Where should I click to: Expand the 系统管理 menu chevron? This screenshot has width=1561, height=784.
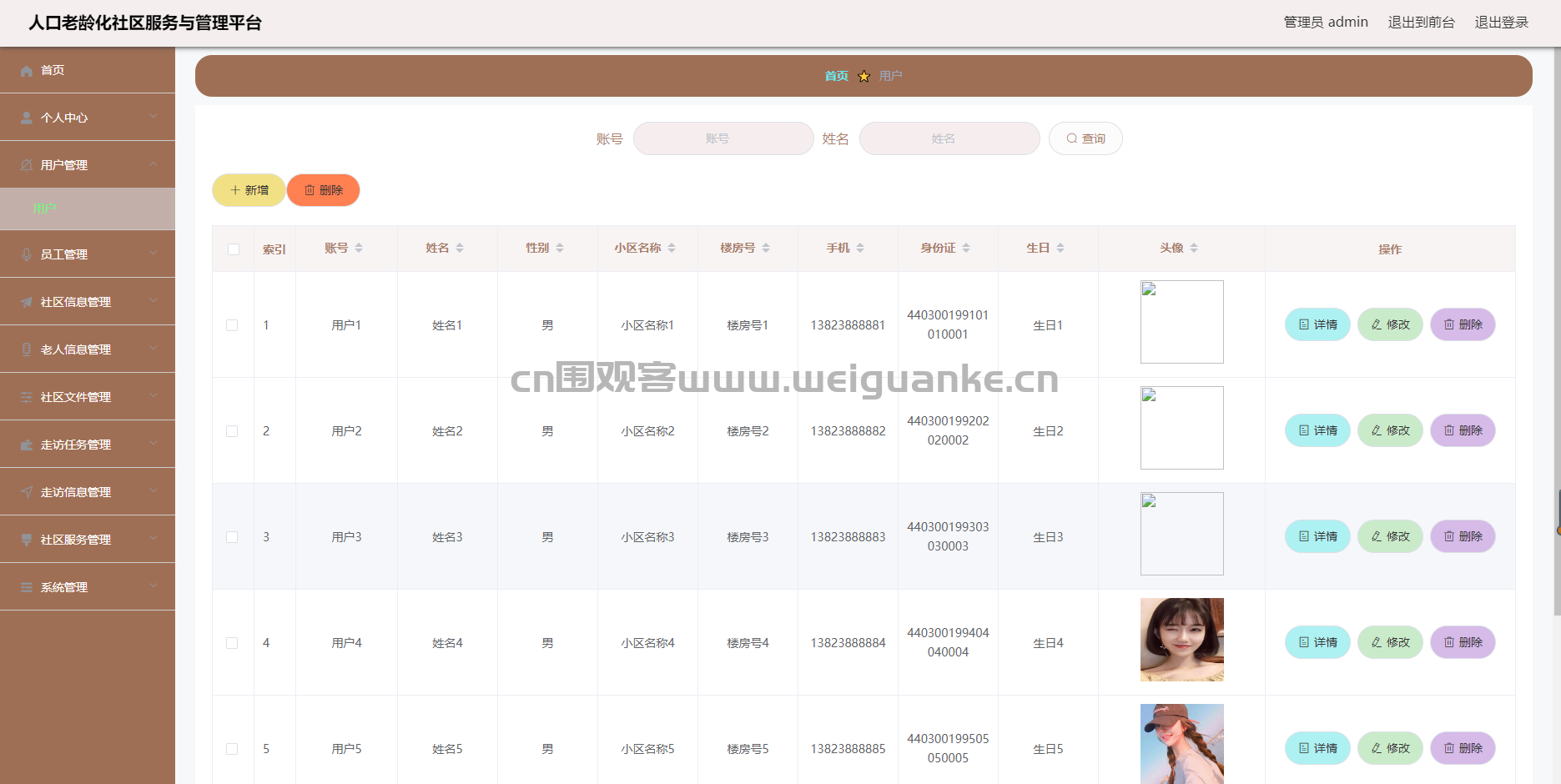(154, 586)
